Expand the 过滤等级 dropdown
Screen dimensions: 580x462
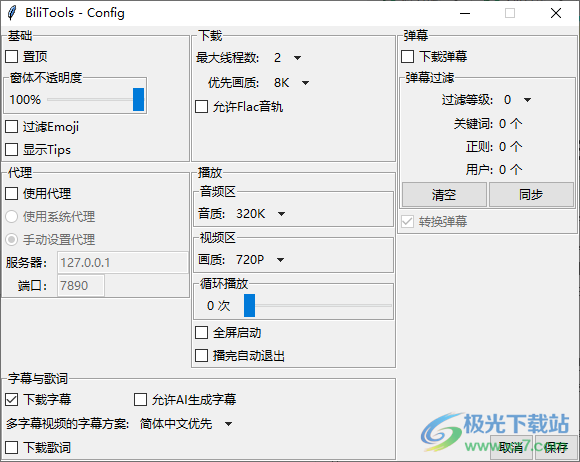(x=517, y=100)
